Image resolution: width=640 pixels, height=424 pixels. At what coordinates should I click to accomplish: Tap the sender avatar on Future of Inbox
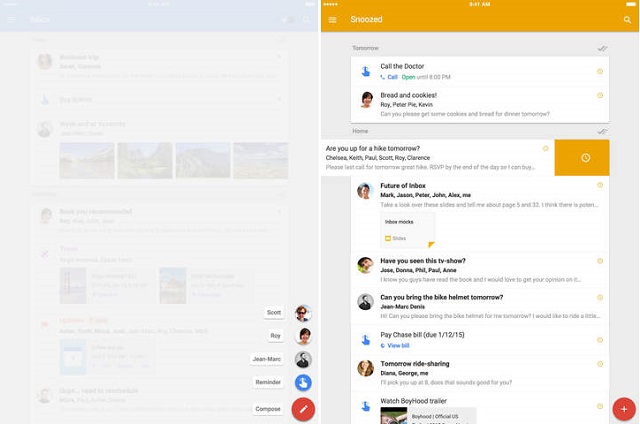point(365,191)
